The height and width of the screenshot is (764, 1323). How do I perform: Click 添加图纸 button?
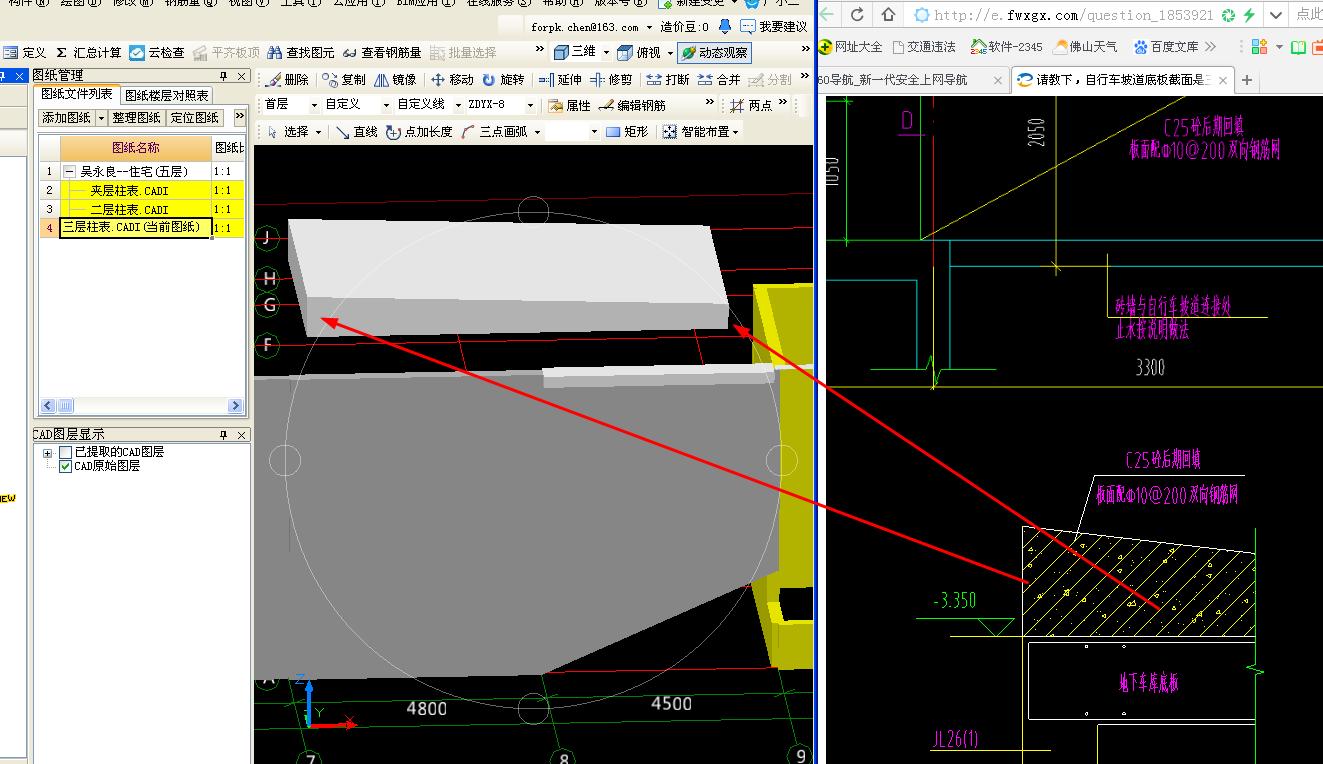tap(67, 118)
